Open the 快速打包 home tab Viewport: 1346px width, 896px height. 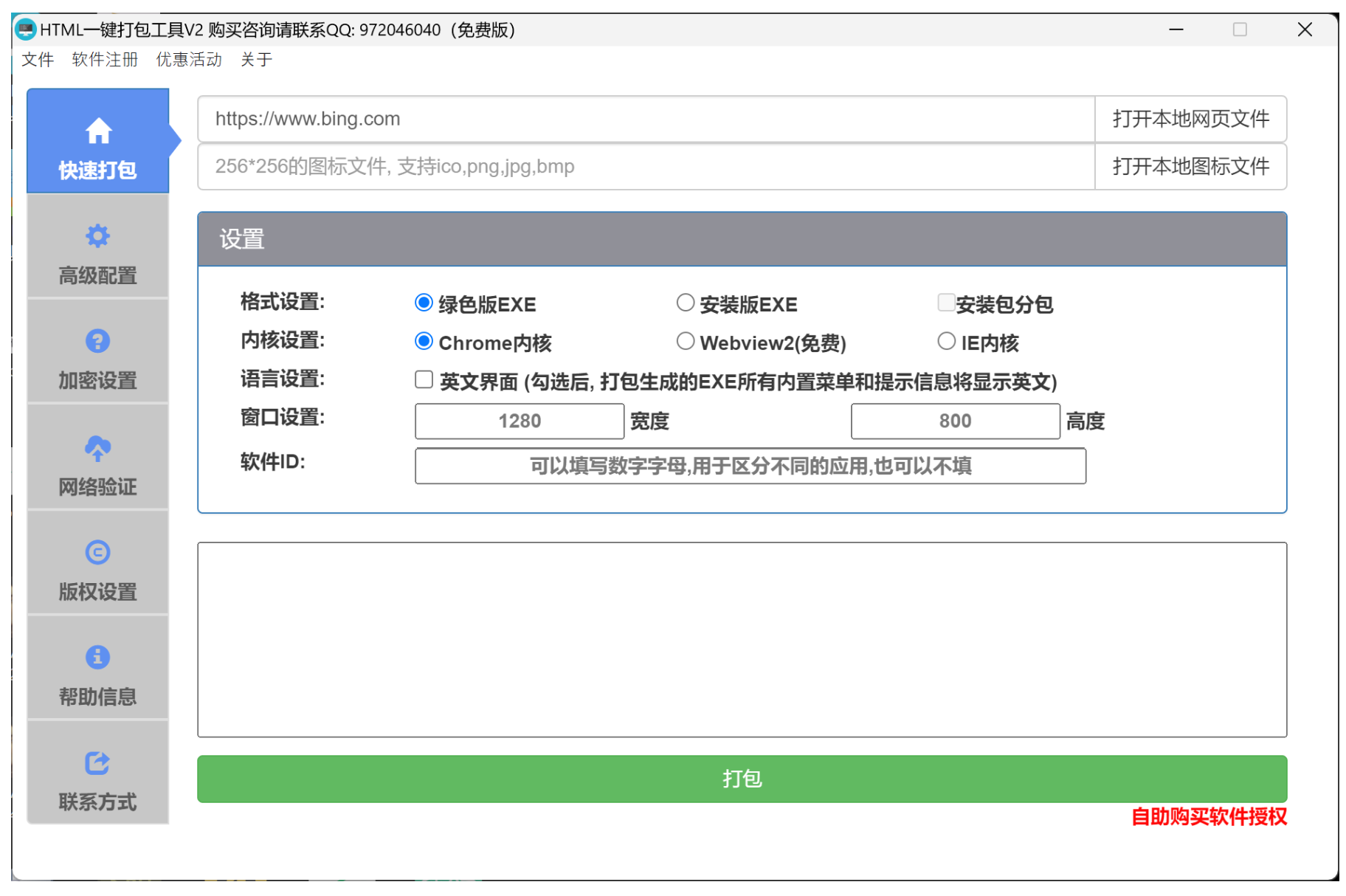(98, 141)
